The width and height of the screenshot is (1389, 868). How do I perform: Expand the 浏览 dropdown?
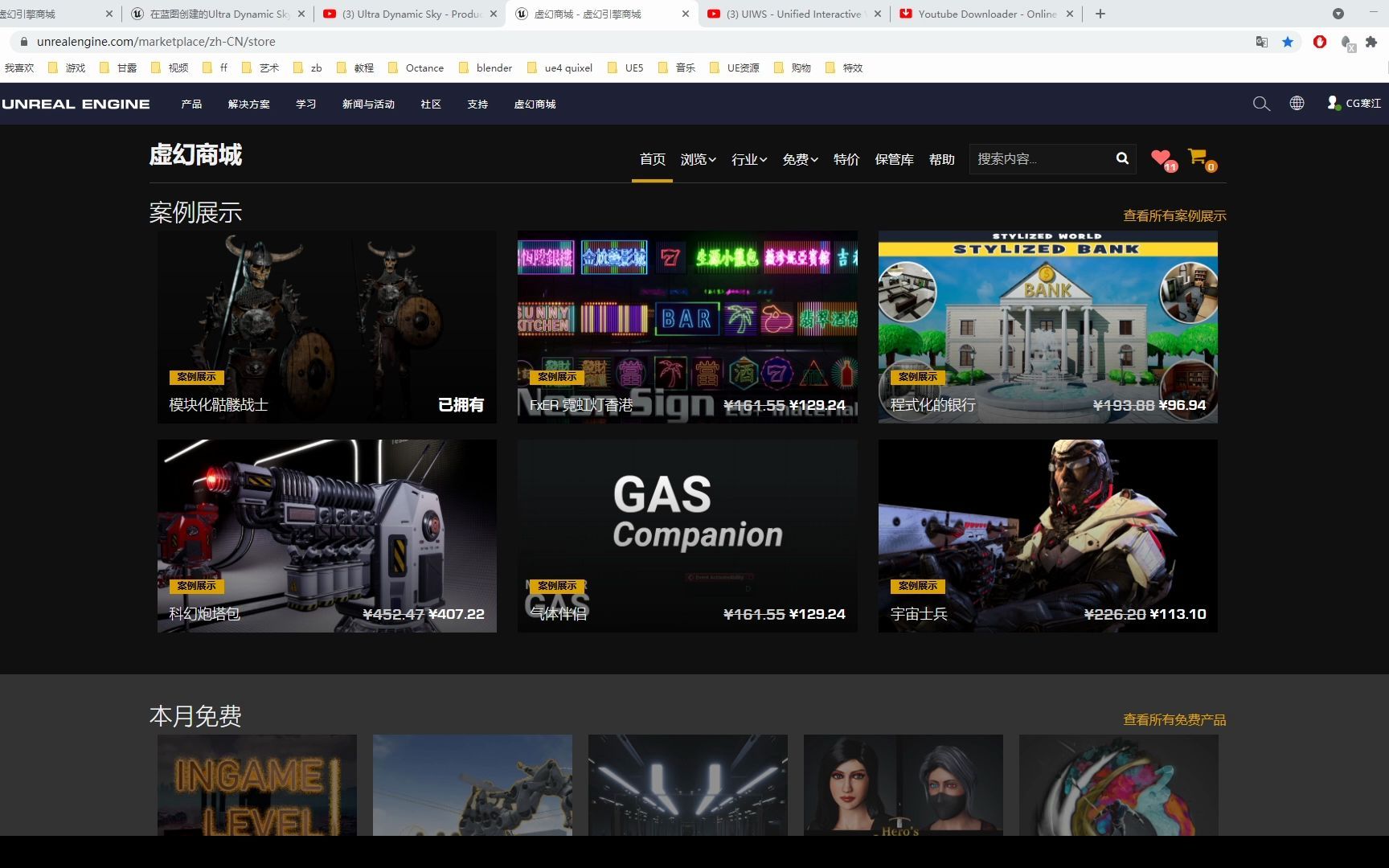[698, 159]
